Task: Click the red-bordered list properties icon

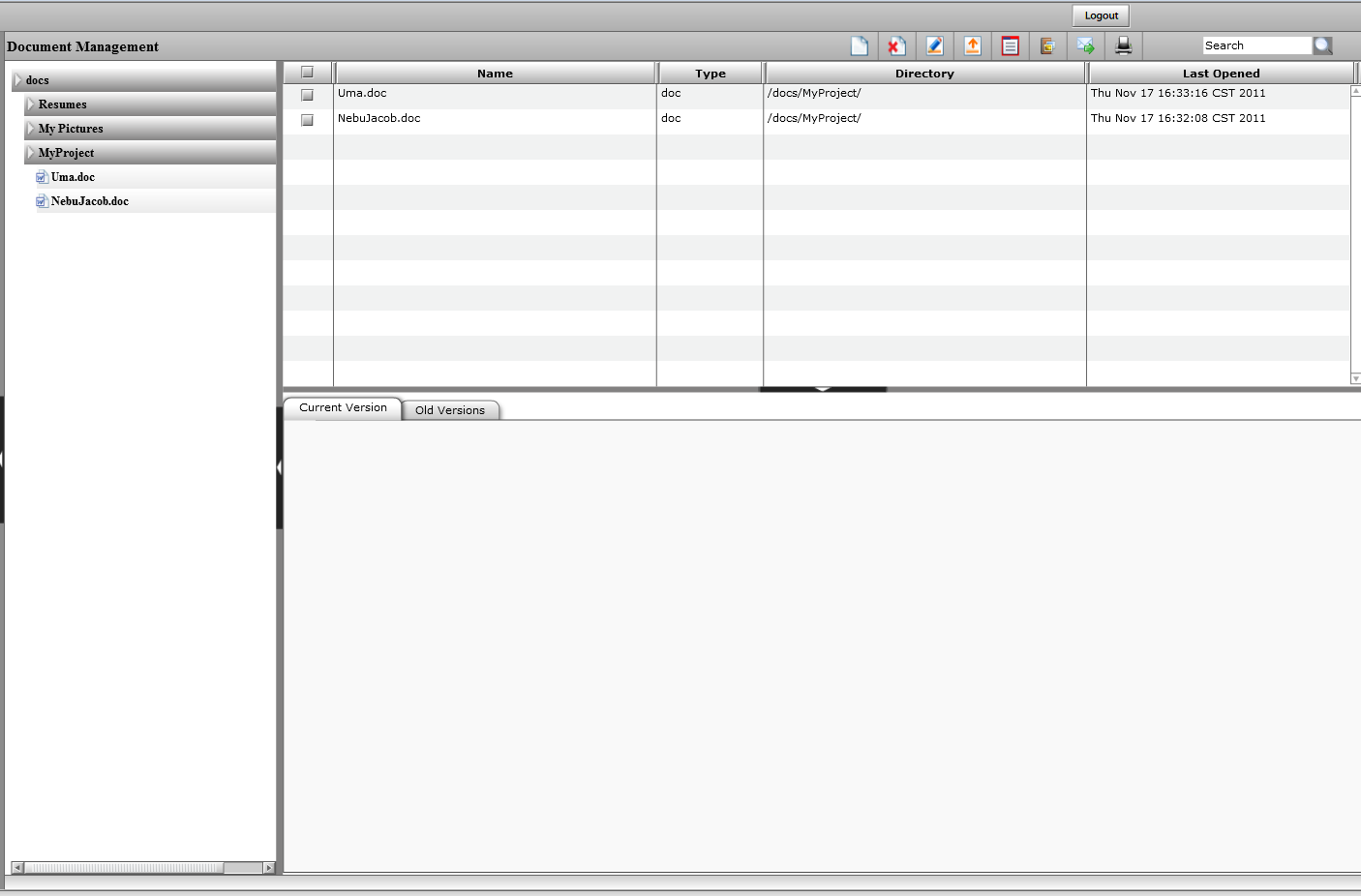Action: tap(1010, 45)
